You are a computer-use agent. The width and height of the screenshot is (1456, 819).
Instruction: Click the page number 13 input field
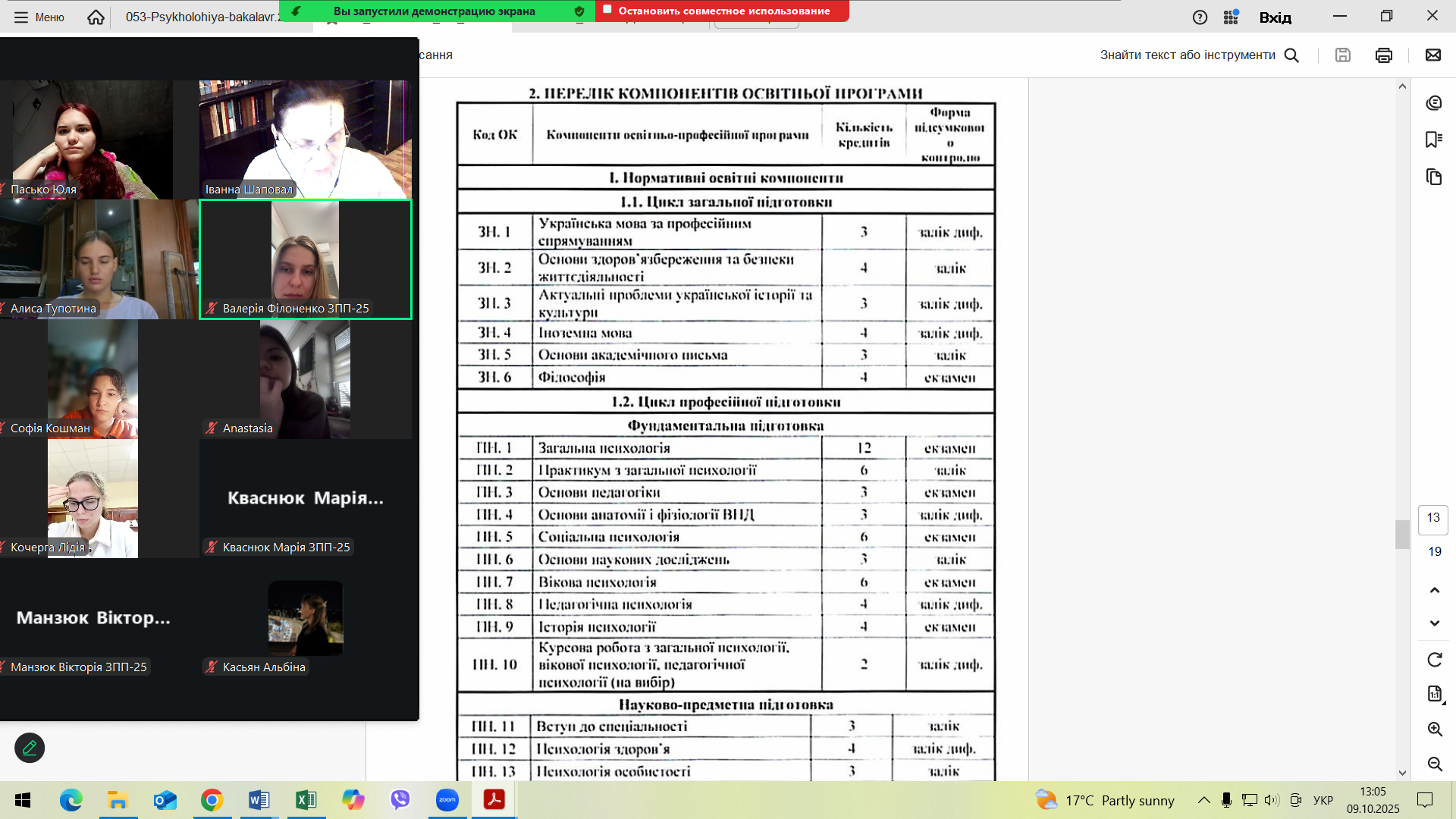tap(1432, 518)
